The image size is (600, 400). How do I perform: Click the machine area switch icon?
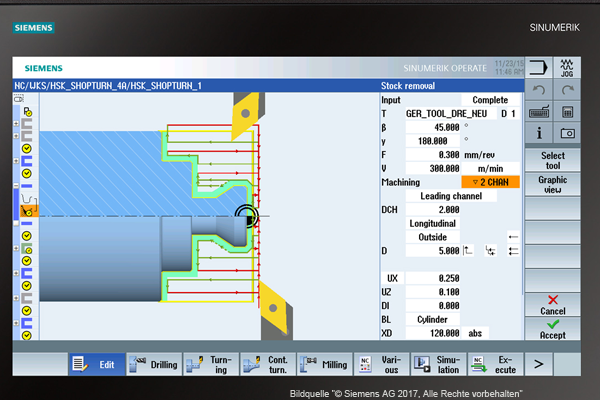(538, 68)
